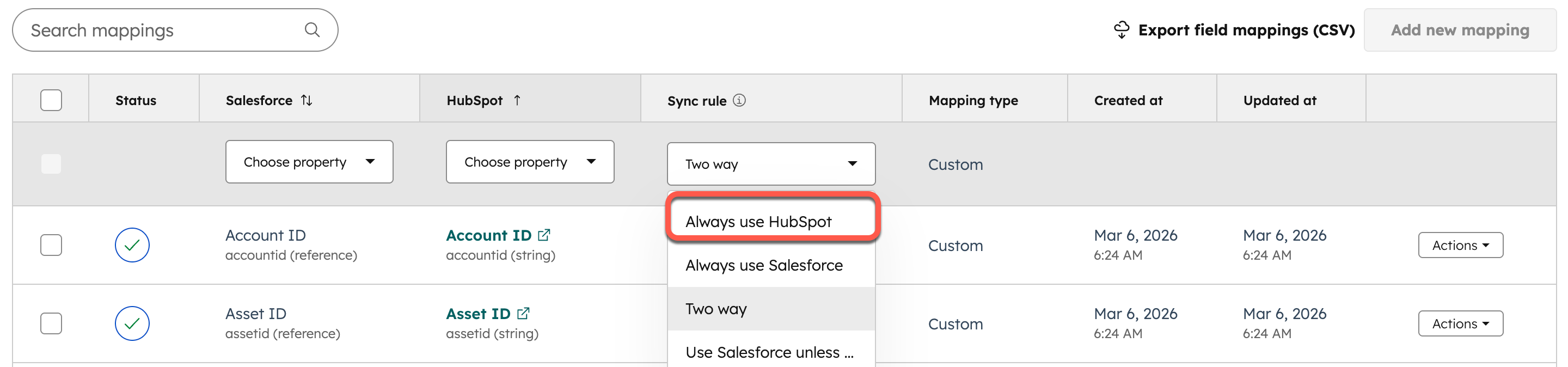Screen dimensions: 1568x367
Task: Click Custom in Account ID row
Action: coord(955,245)
